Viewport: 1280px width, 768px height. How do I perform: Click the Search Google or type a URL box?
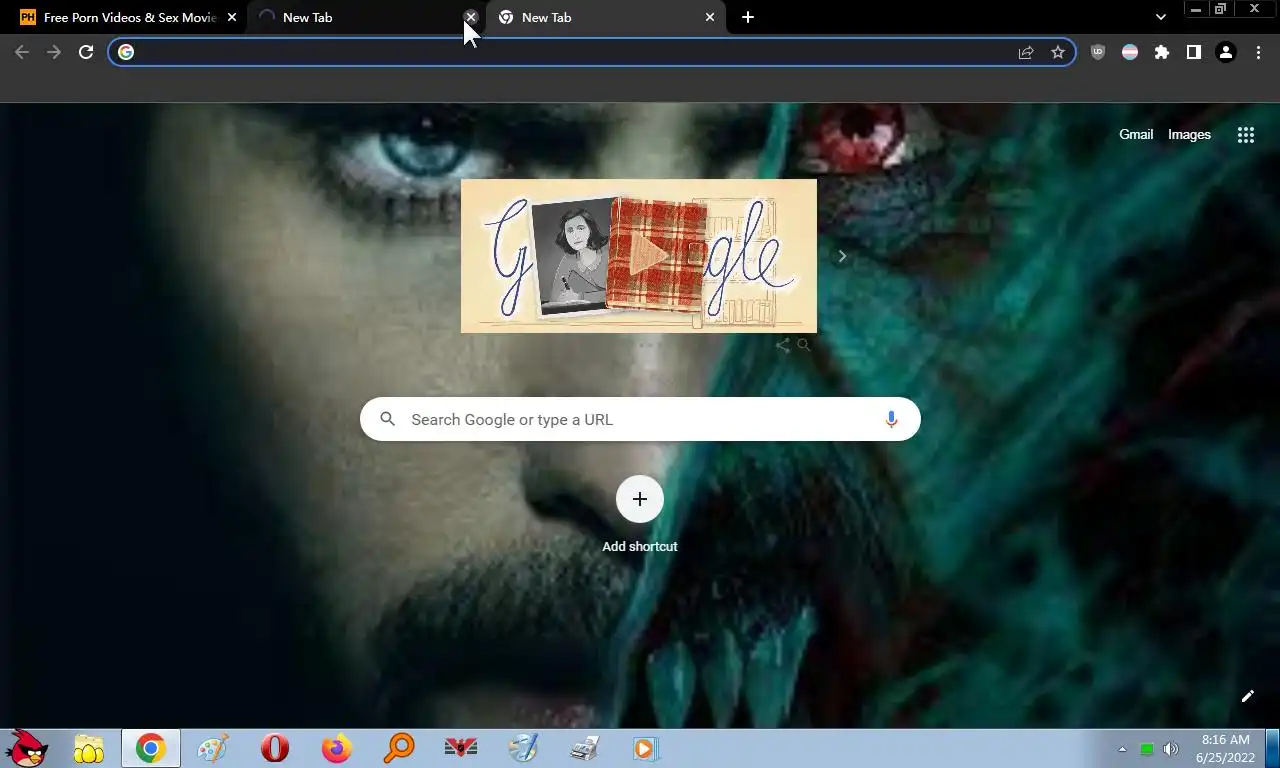click(640, 419)
